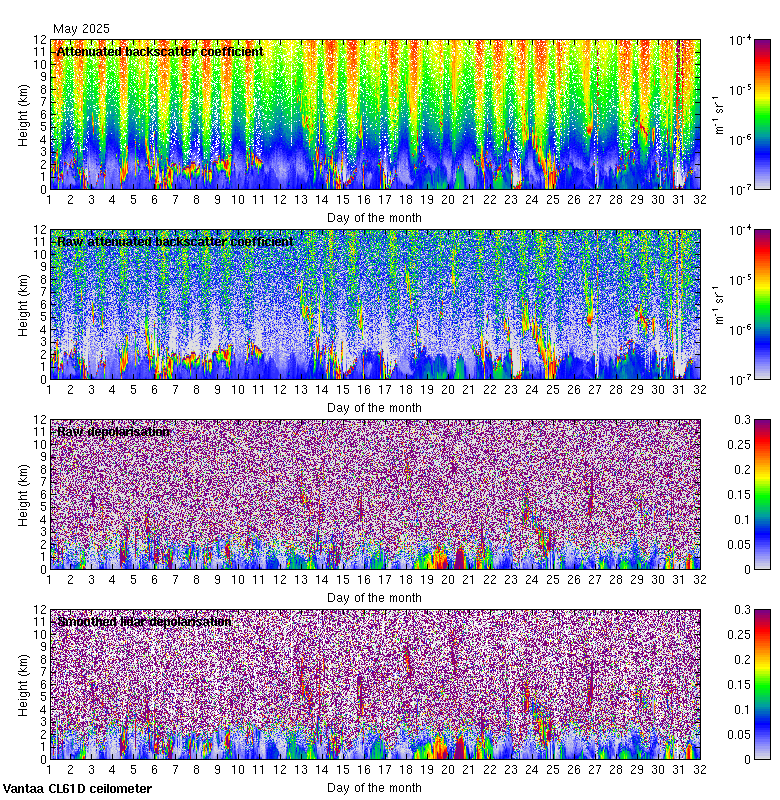Click day 32 tick label under the bottom panel
Image resolution: width=780 pixels, height=800 pixels.
700,770
